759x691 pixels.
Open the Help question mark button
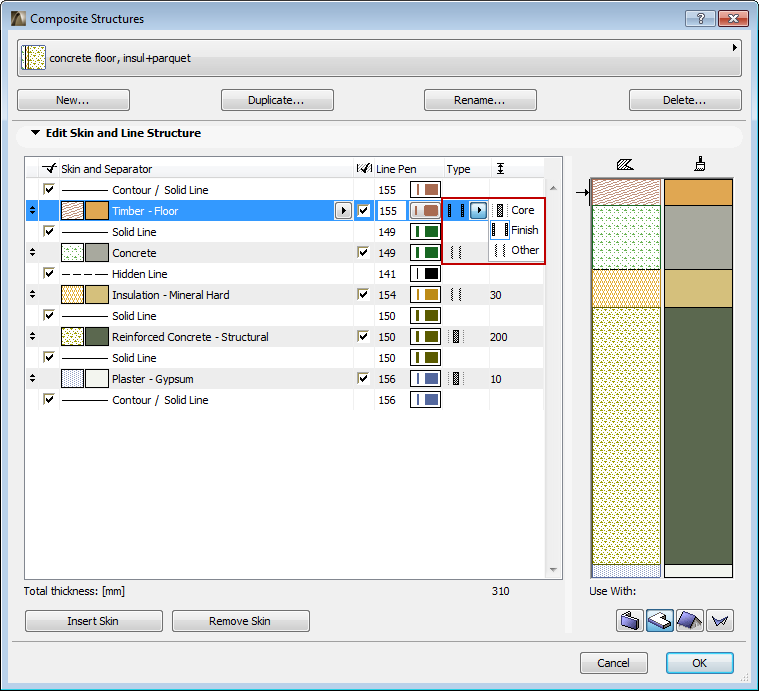700,18
